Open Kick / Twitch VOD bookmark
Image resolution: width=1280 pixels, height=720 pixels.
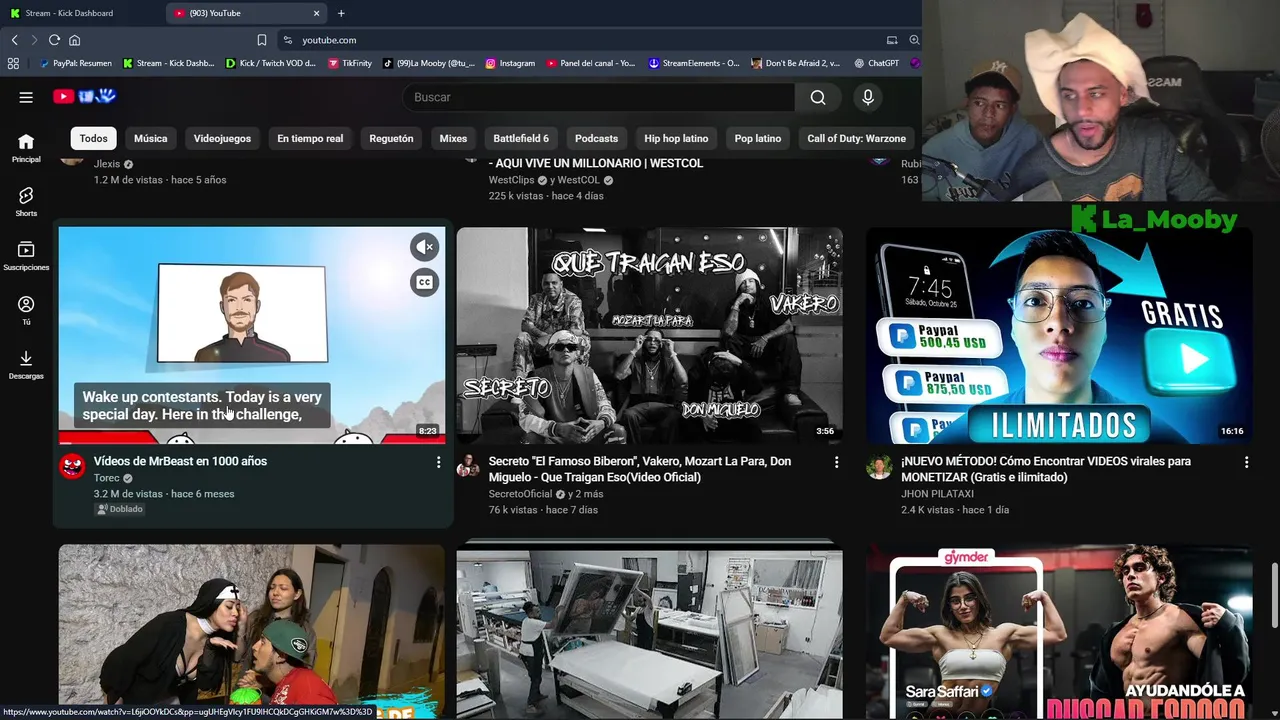pos(271,63)
